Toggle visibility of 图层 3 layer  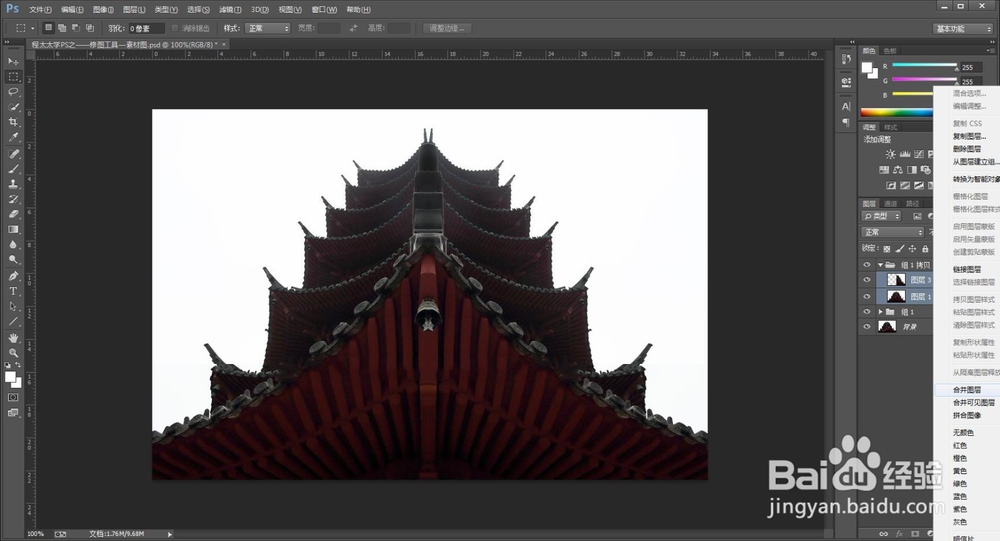coord(867,281)
